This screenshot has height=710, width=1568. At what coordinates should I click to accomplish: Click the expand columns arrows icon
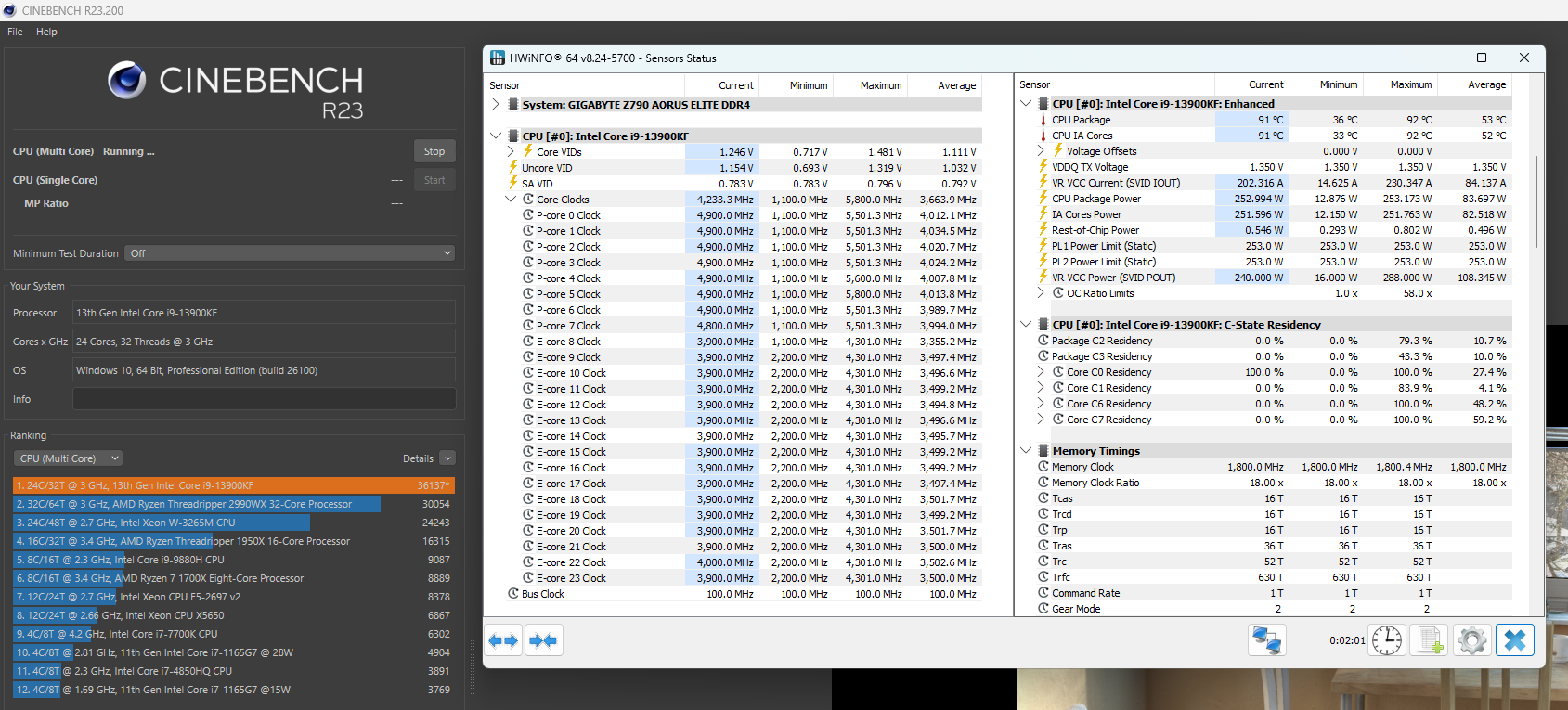click(x=503, y=640)
